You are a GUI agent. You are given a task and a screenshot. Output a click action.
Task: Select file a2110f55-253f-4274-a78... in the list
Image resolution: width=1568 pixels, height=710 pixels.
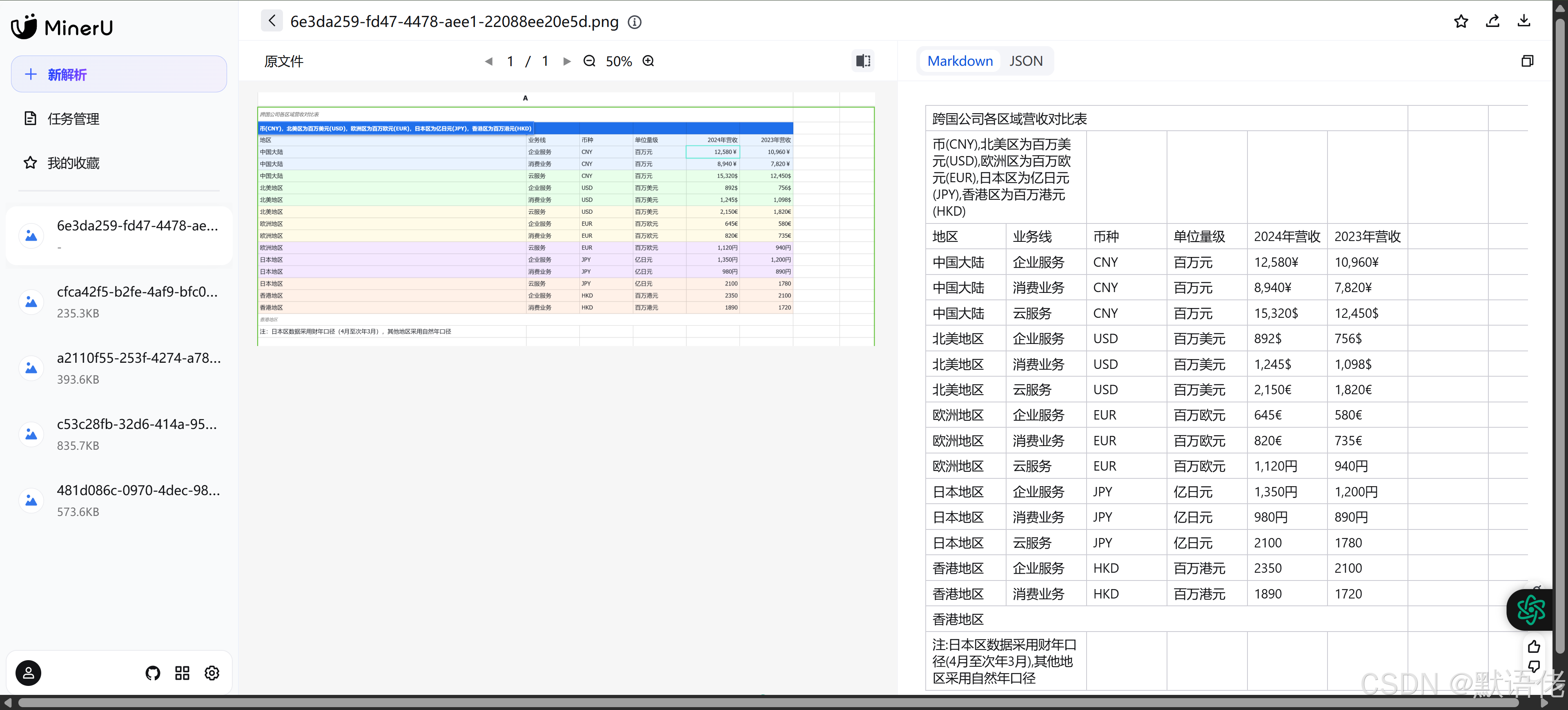[119, 368]
